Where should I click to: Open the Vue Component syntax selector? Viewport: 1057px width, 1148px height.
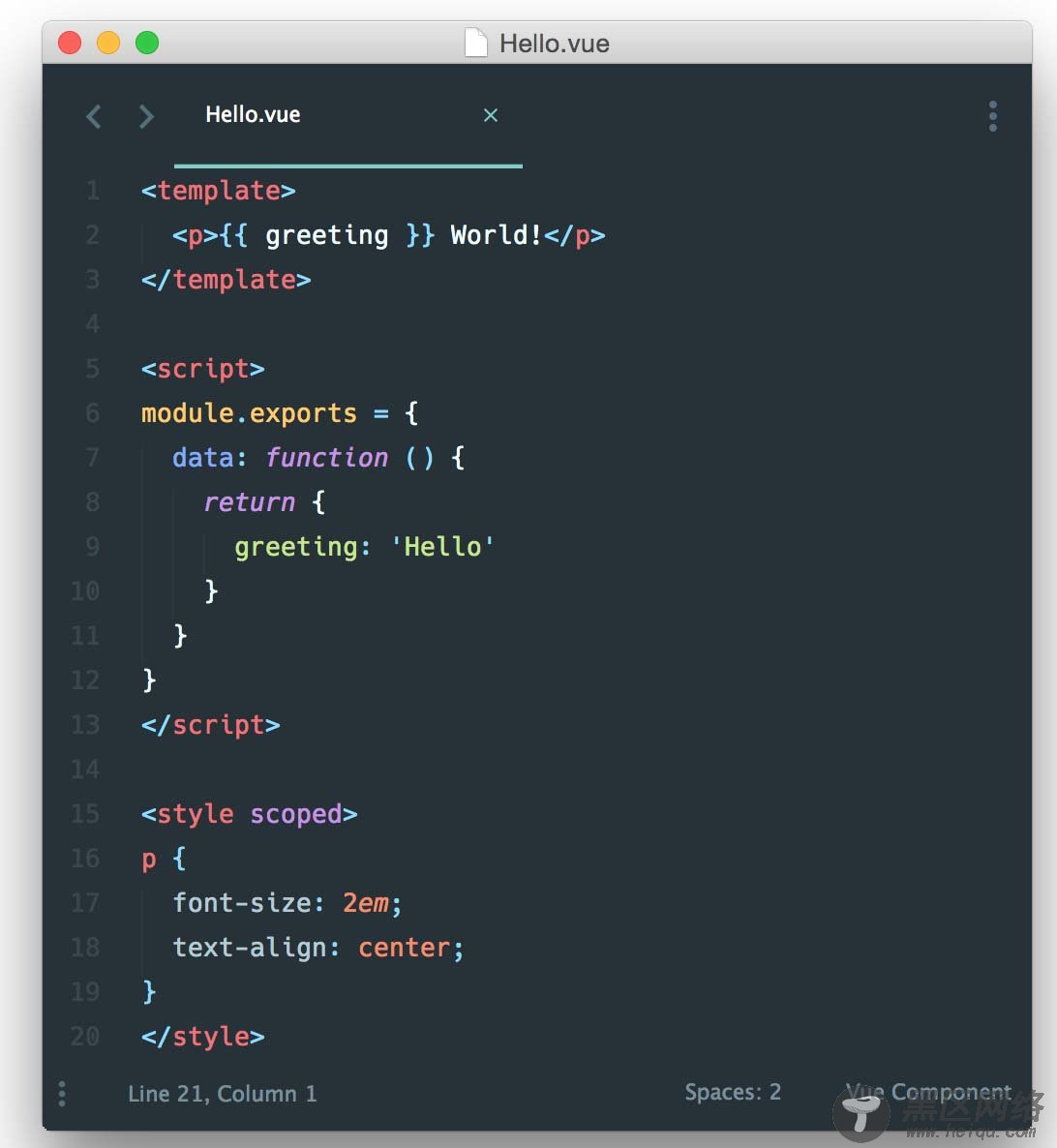[x=927, y=1093]
